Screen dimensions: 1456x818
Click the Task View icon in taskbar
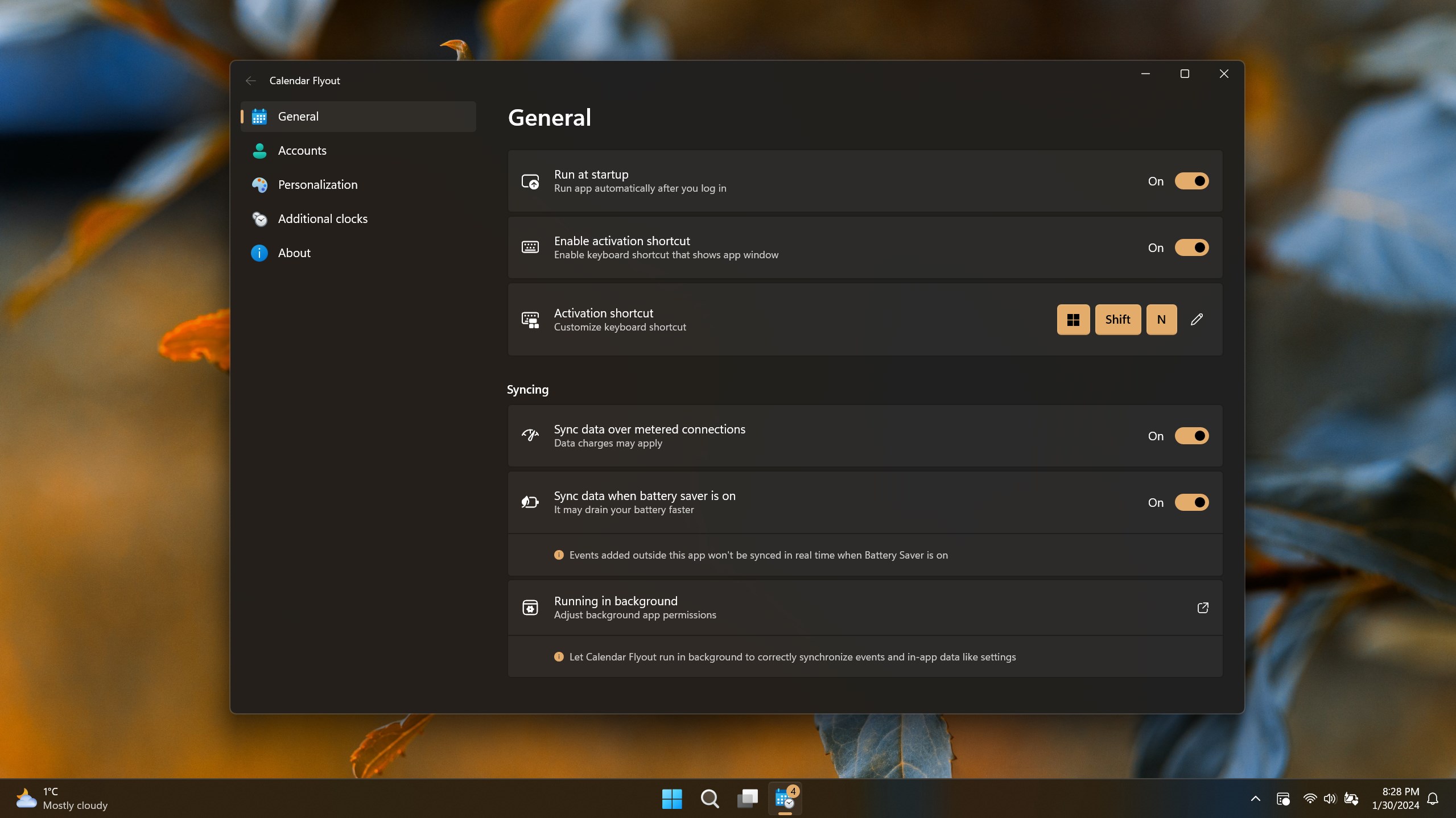point(747,798)
